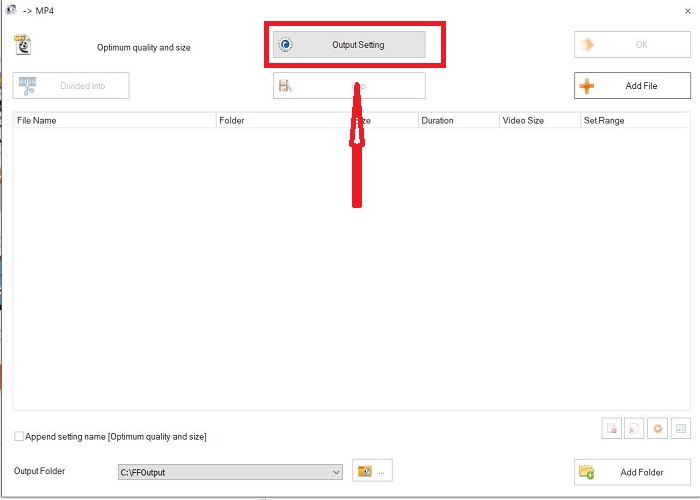Confirm with the OK button
This screenshot has width=700, height=500.
[632, 44]
